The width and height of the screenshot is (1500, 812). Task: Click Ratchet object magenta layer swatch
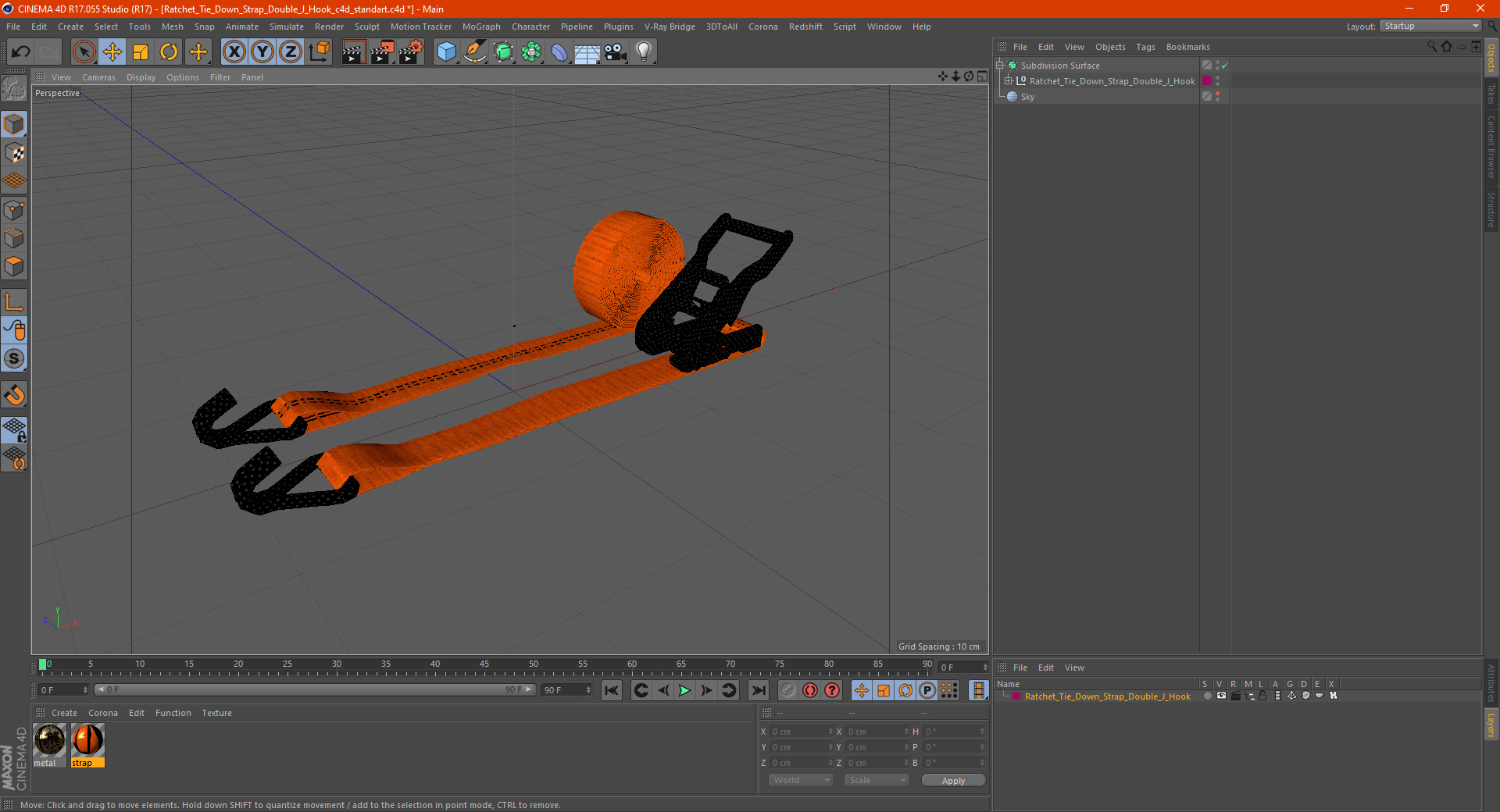point(1207,81)
